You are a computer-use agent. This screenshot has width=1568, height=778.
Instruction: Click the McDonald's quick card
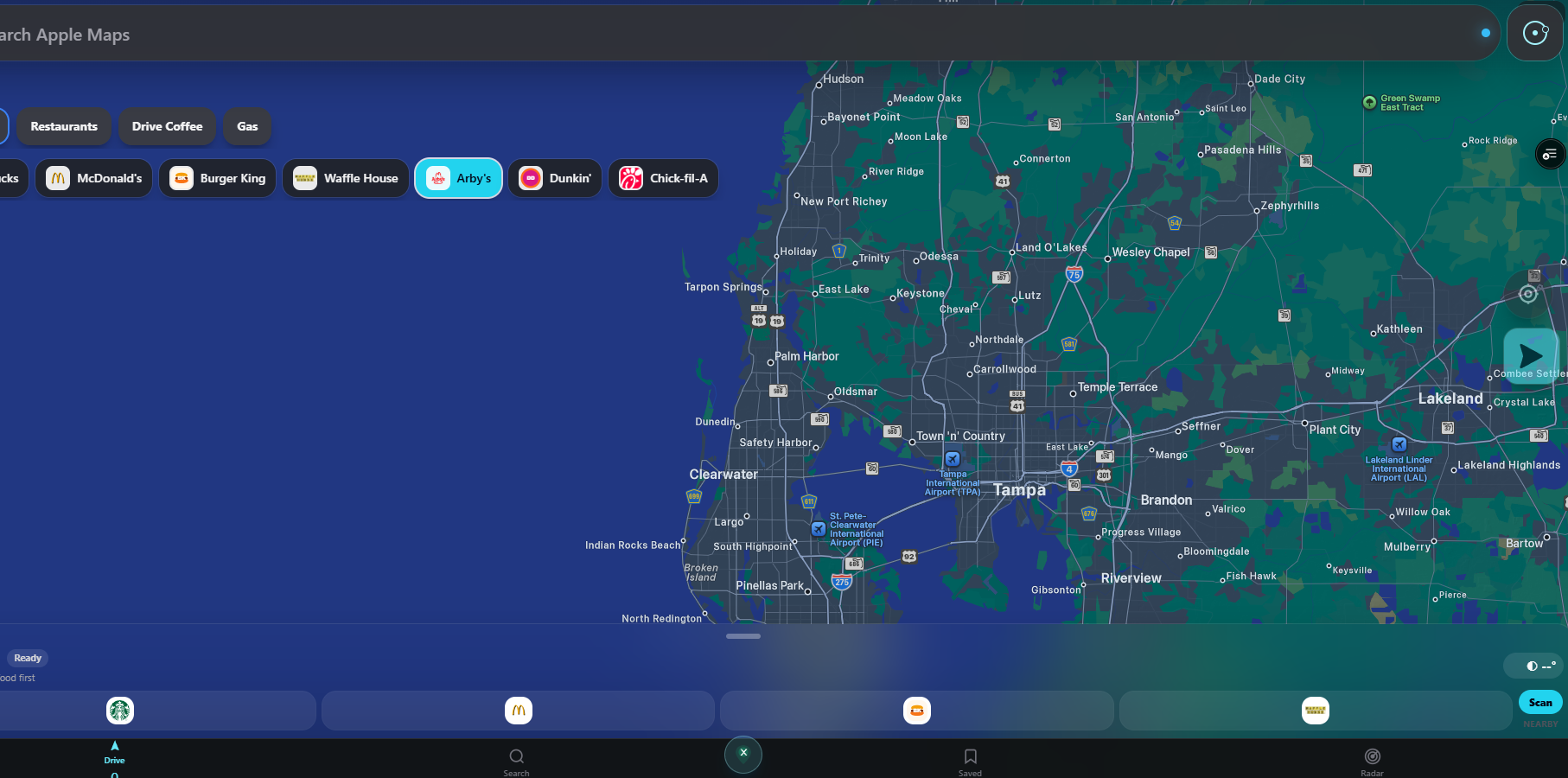tap(519, 711)
